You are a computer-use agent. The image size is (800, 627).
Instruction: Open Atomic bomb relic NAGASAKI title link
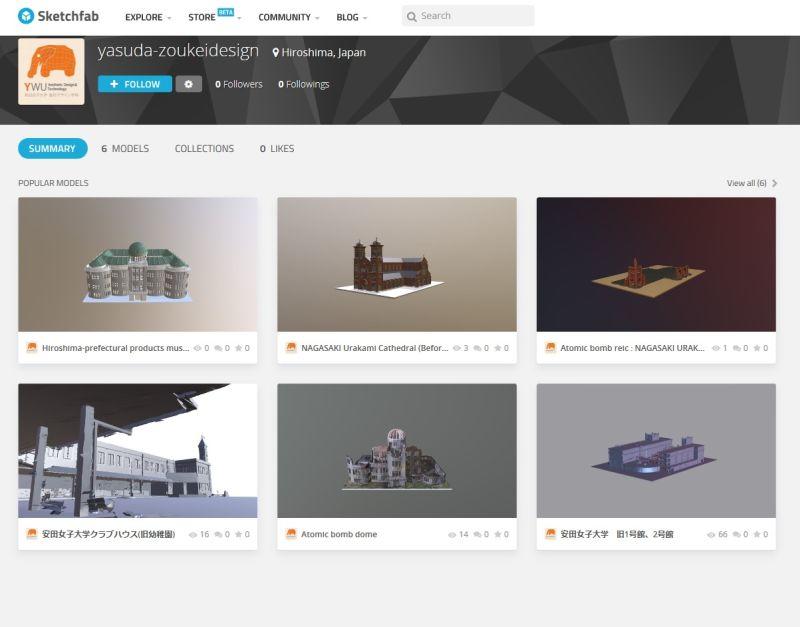point(632,348)
